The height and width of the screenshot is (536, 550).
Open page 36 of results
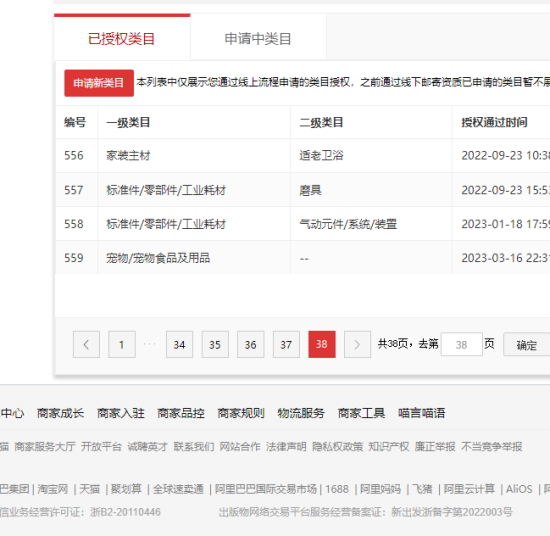click(x=250, y=344)
